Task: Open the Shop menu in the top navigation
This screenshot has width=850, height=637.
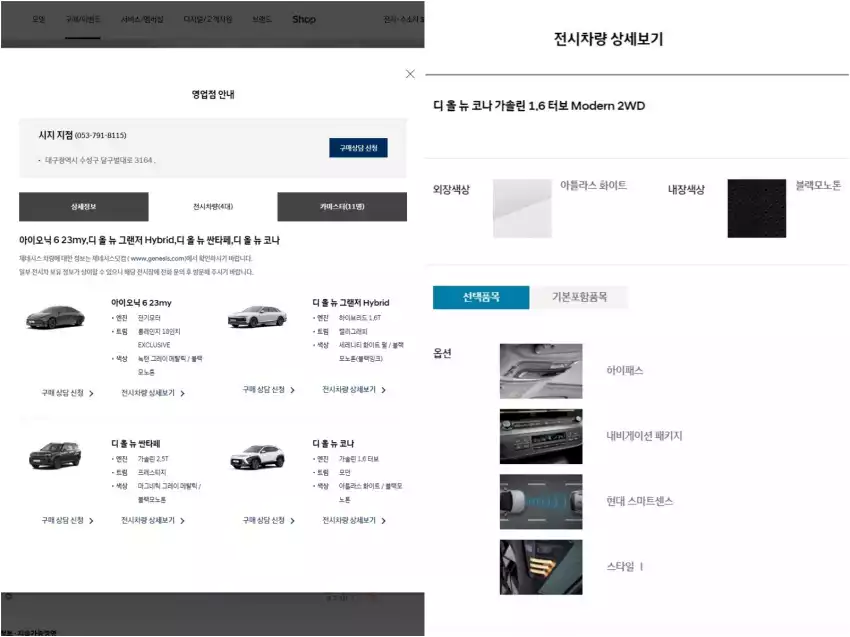Action: [304, 20]
